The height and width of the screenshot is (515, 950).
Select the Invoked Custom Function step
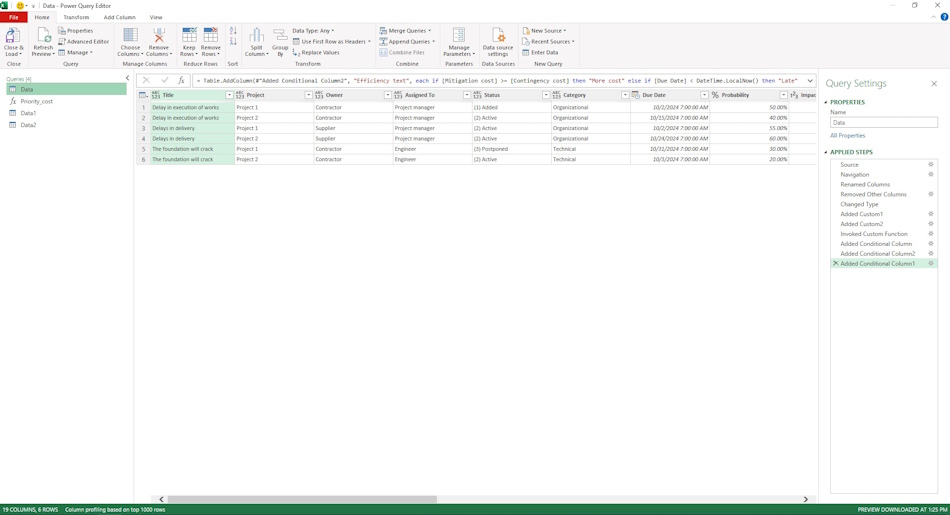[x=874, y=234]
